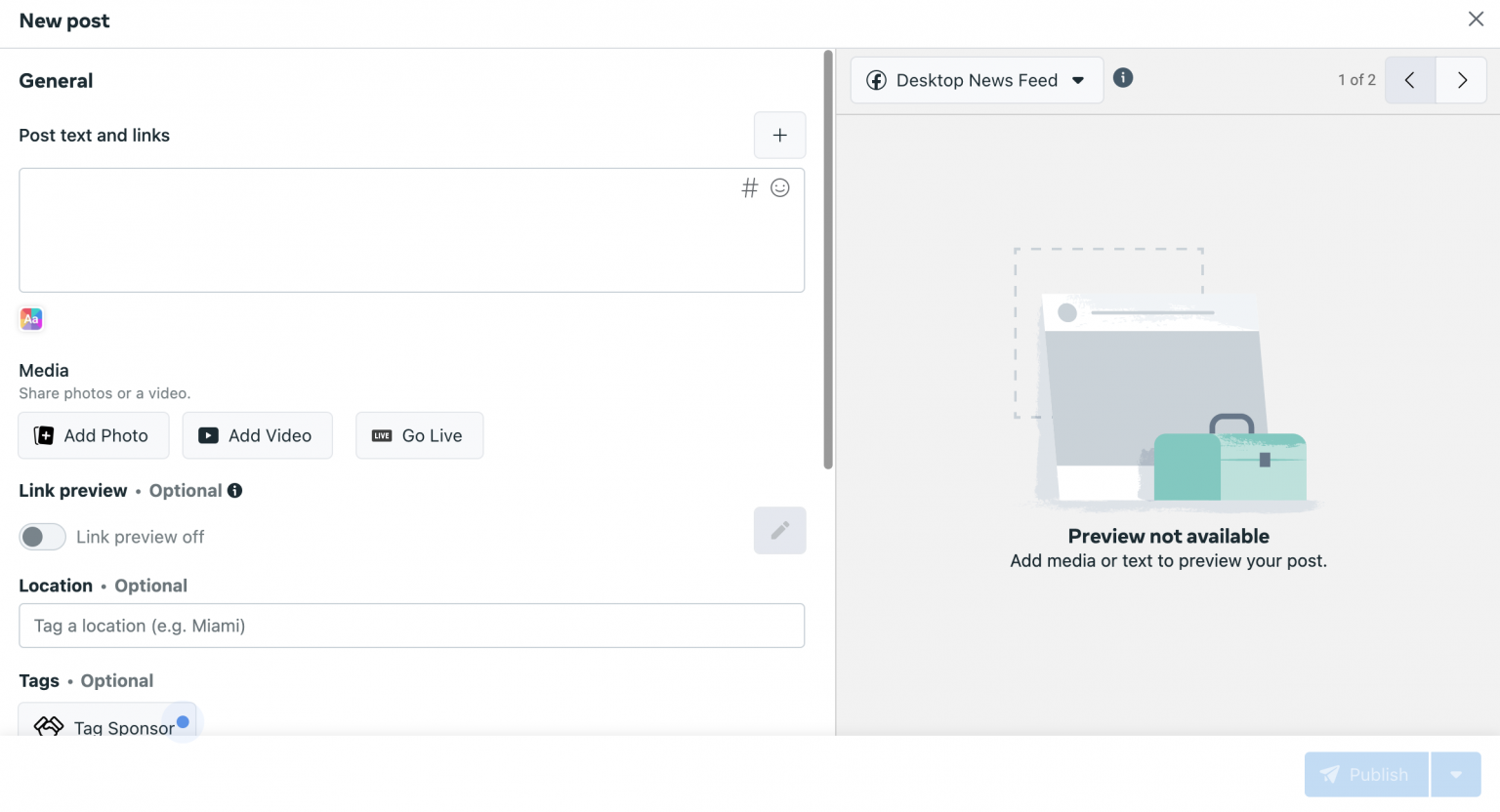Select the Aa text style icon

[31, 318]
